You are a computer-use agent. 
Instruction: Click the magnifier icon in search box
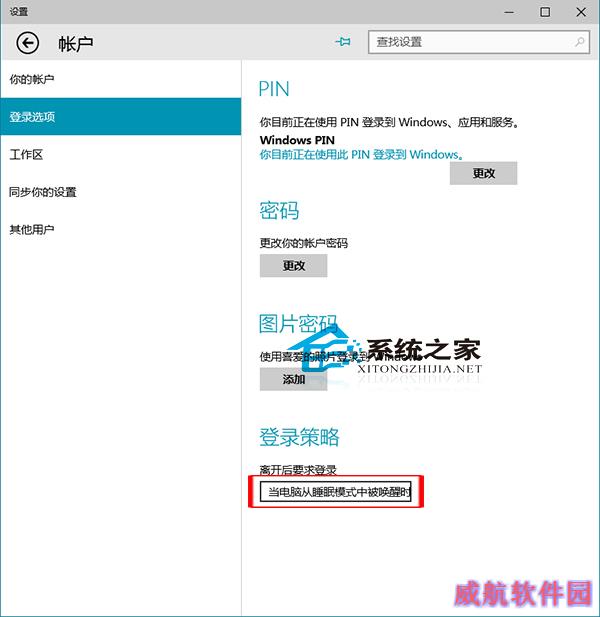[x=579, y=42]
